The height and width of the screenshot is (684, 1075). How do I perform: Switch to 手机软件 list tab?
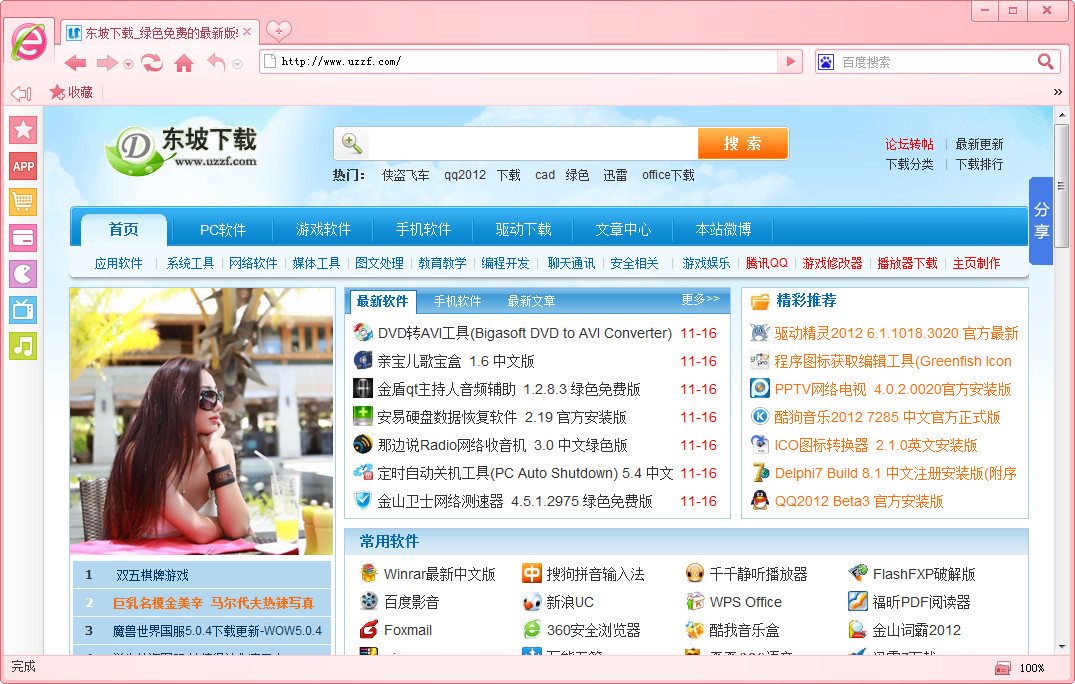pos(457,302)
